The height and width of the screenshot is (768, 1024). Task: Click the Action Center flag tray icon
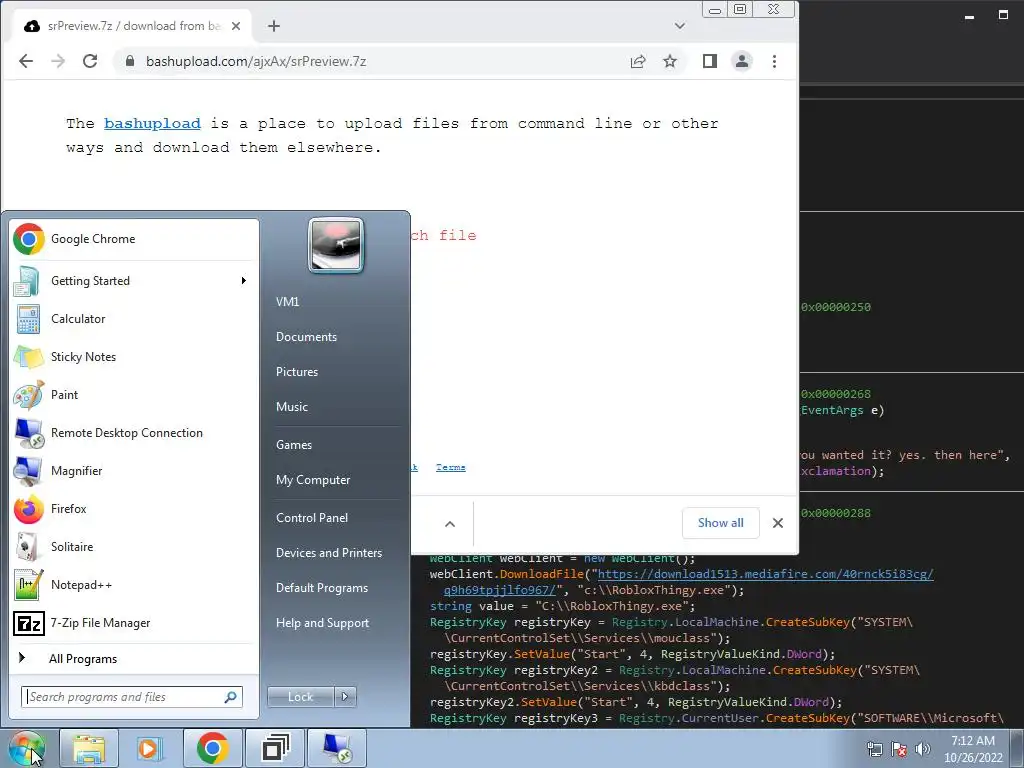click(899, 750)
